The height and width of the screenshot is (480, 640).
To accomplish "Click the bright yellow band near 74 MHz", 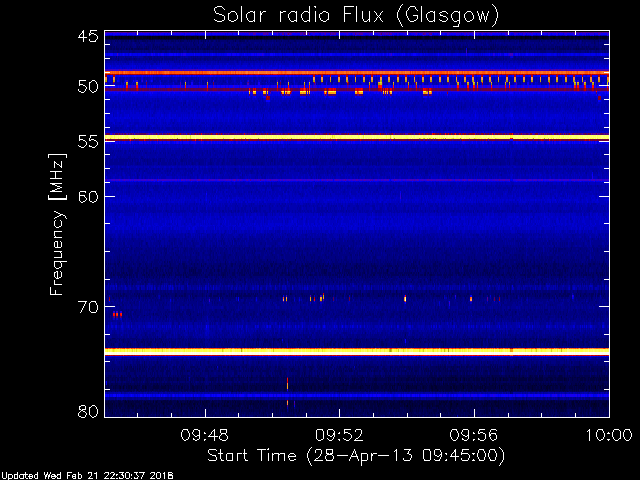I will pyautogui.click(x=357, y=351).
